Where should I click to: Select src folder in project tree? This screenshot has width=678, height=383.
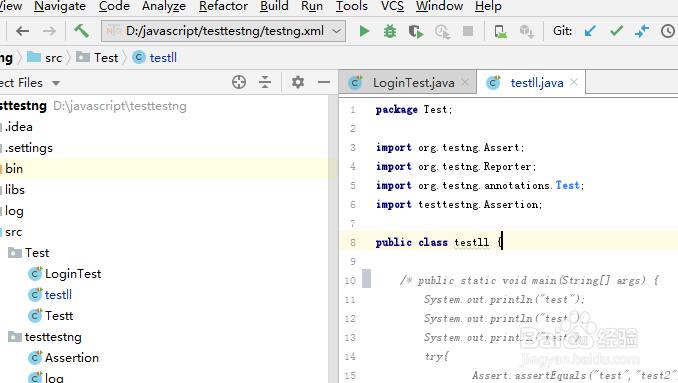pyautogui.click(x=13, y=232)
